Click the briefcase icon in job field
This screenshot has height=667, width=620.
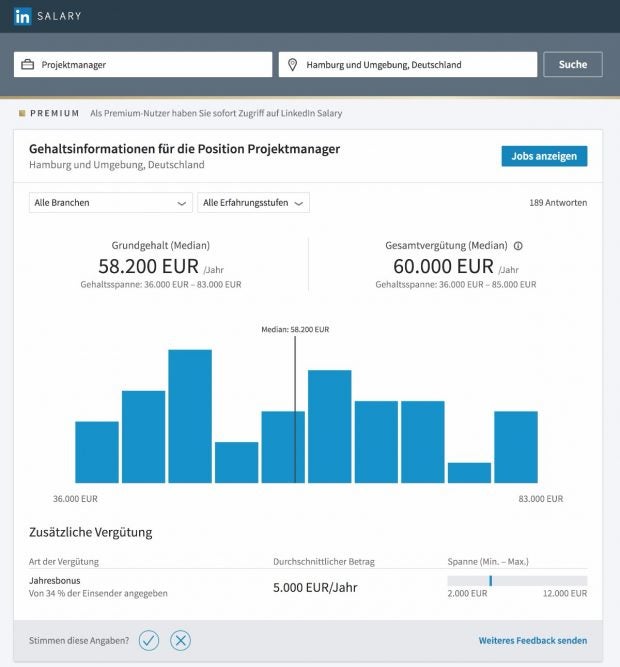coord(28,65)
